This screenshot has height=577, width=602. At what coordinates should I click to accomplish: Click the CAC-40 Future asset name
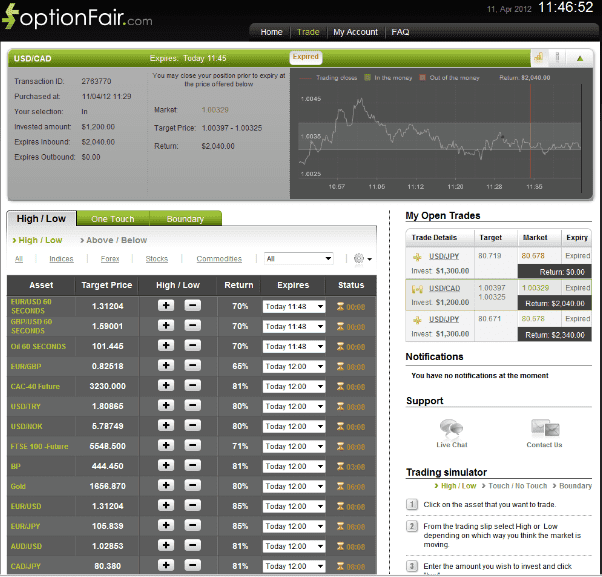[x=35, y=386]
